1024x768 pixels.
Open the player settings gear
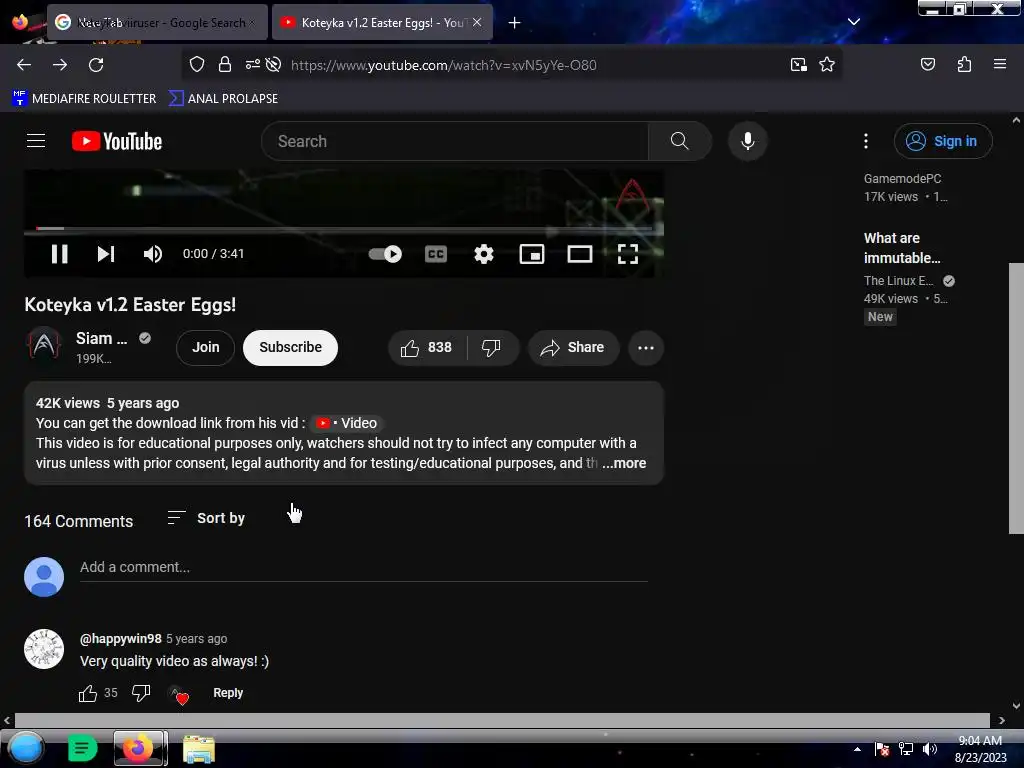coord(484,254)
